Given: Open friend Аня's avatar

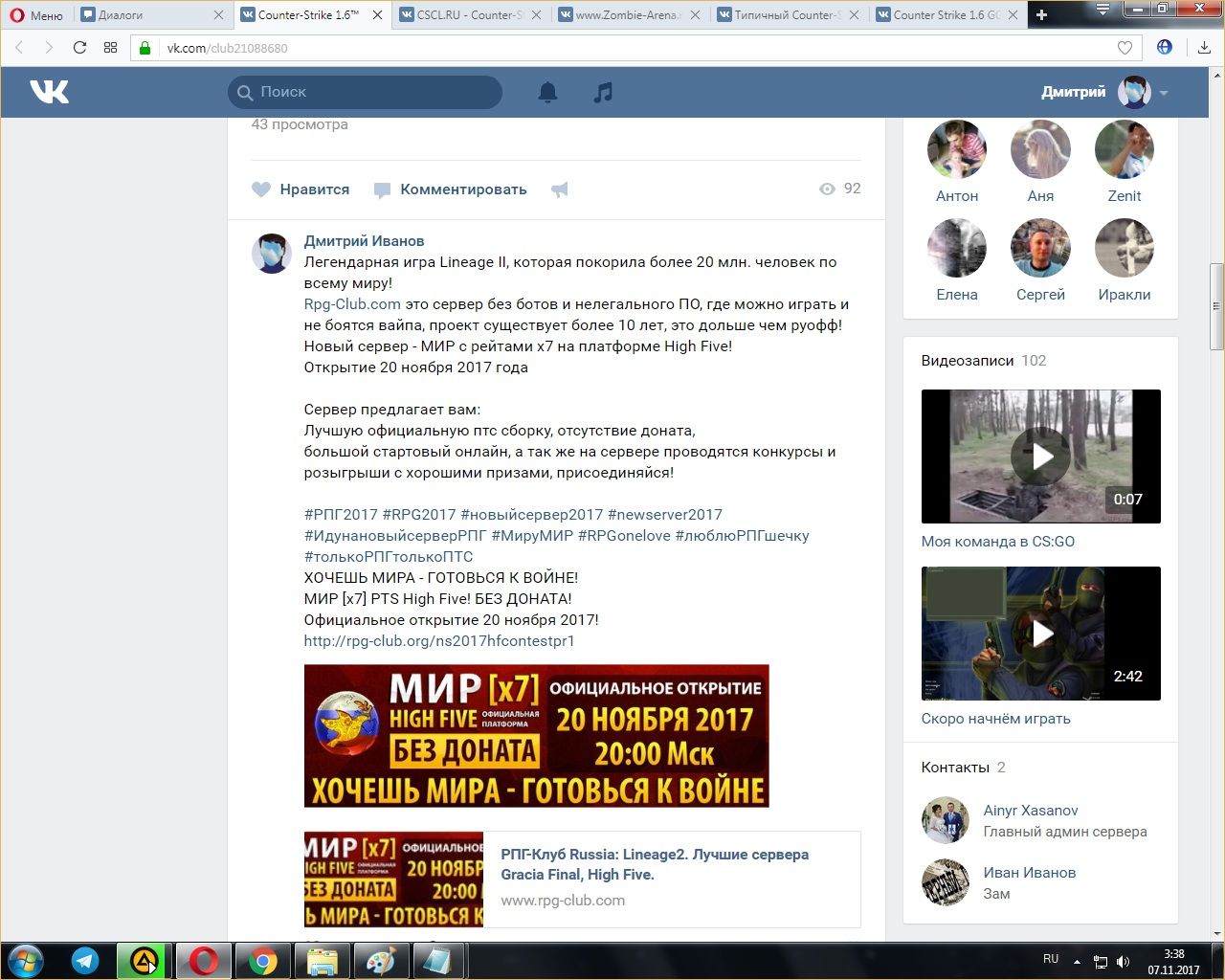Looking at the screenshot, I should tap(1040, 149).
